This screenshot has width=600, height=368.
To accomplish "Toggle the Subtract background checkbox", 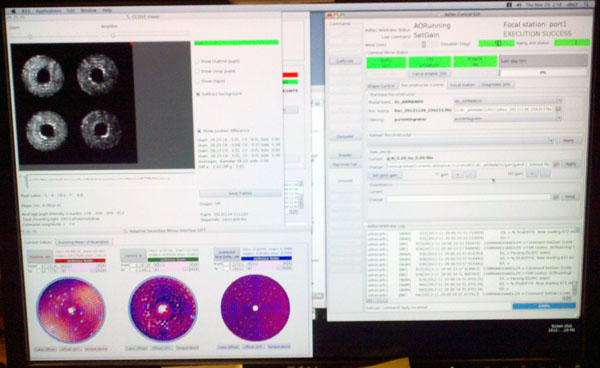I will [x=198, y=94].
